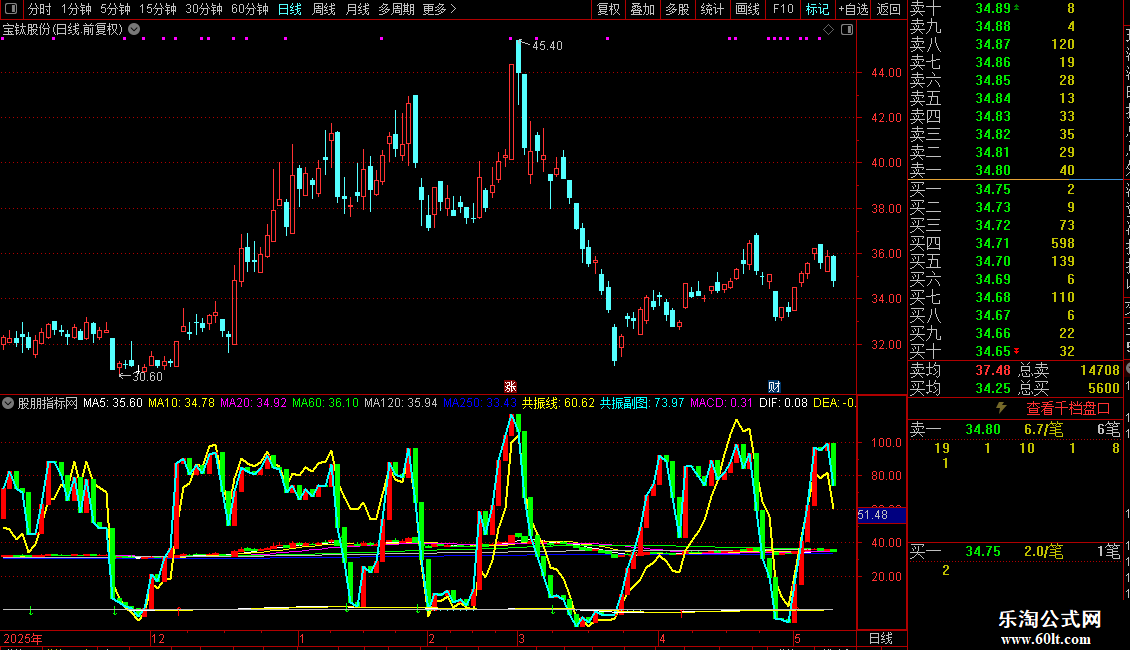Click the 股朋指标网 indicator name
The width and height of the screenshot is (1130, 650).
tap(48, 403)
